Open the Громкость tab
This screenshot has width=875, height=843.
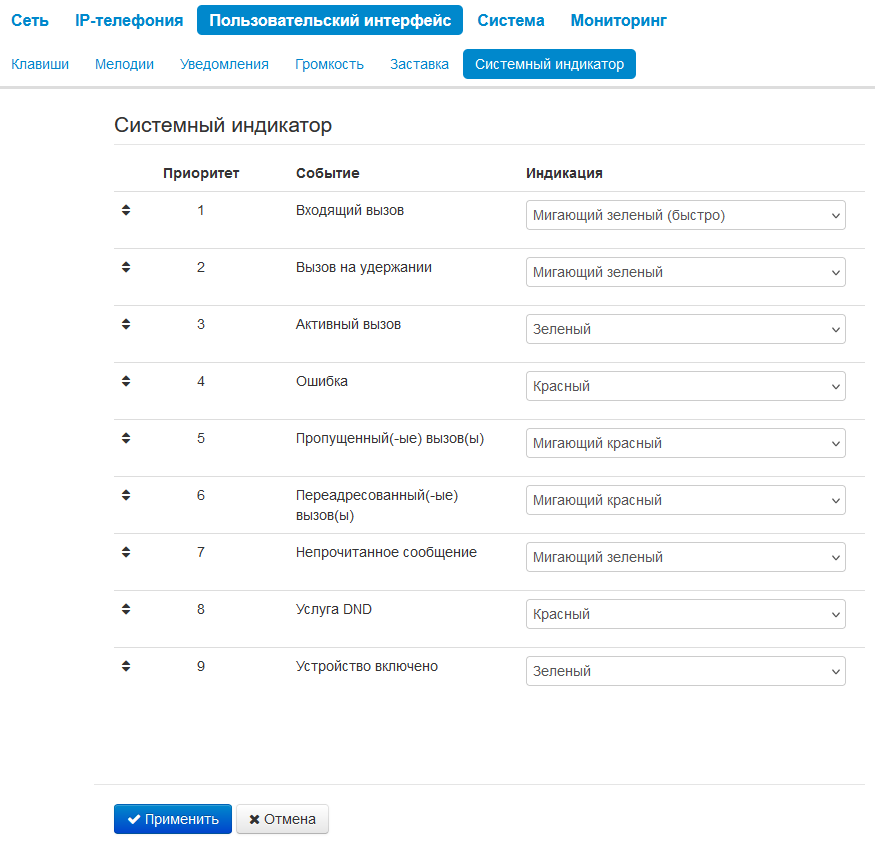point(329,64)
